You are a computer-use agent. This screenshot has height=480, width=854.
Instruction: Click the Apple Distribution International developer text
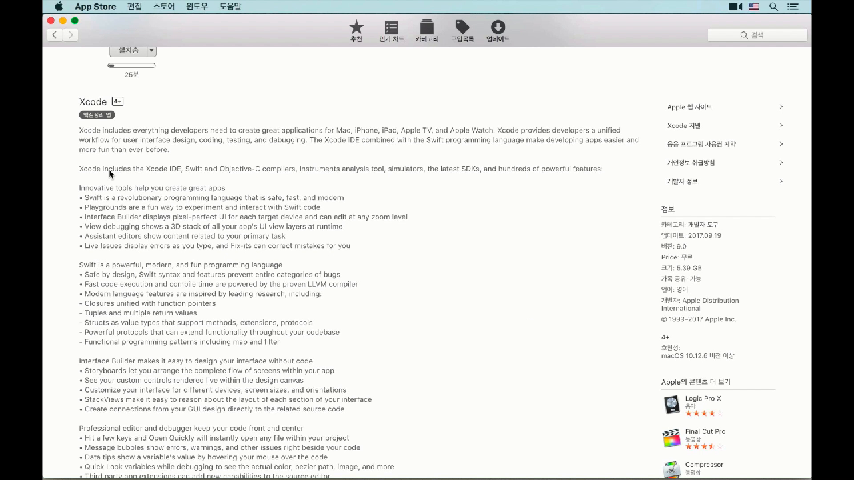coord(700,305)
